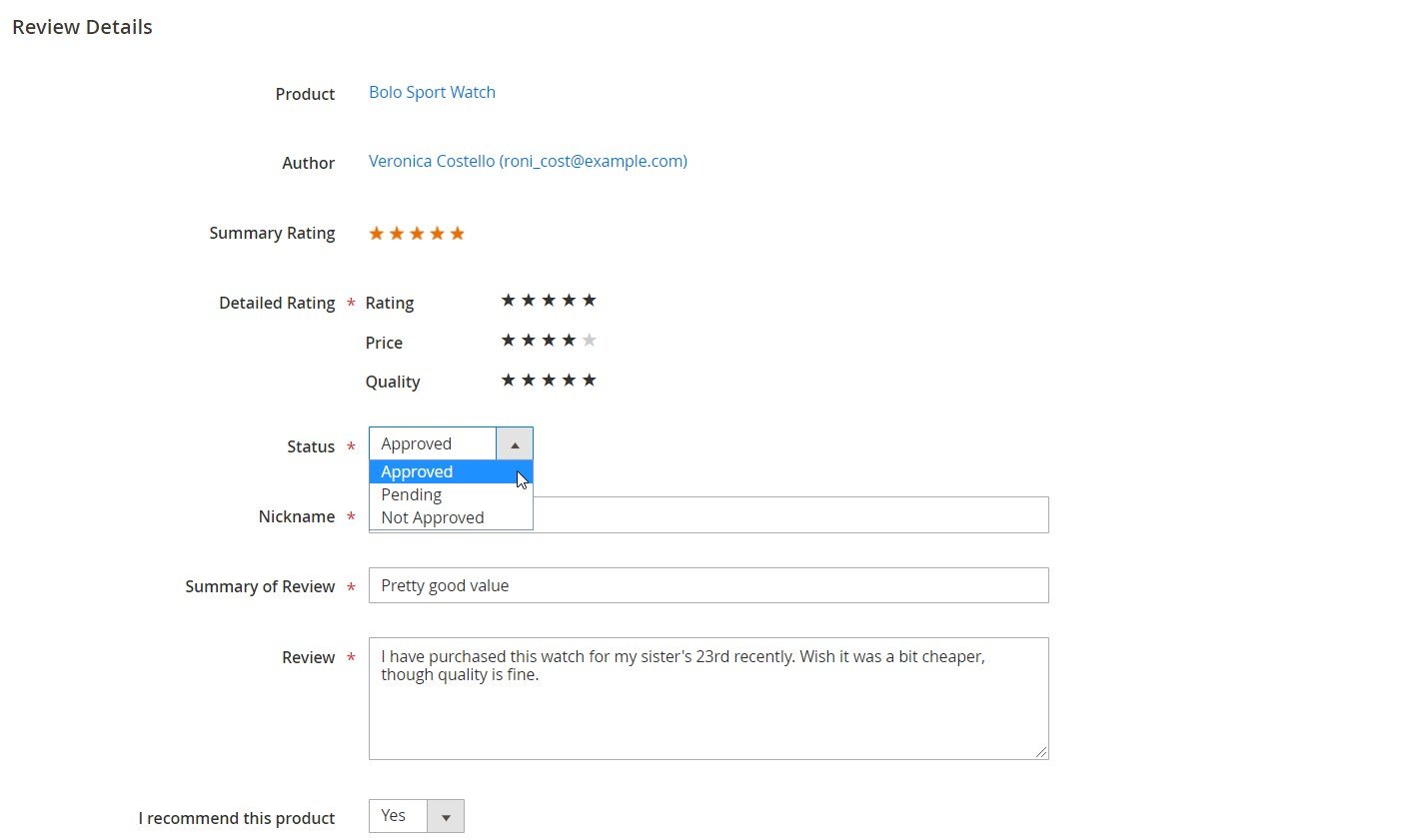Click the Review Details section heading
The width and height of the screenshot is (1428, 840).
[x=82, y=27]
